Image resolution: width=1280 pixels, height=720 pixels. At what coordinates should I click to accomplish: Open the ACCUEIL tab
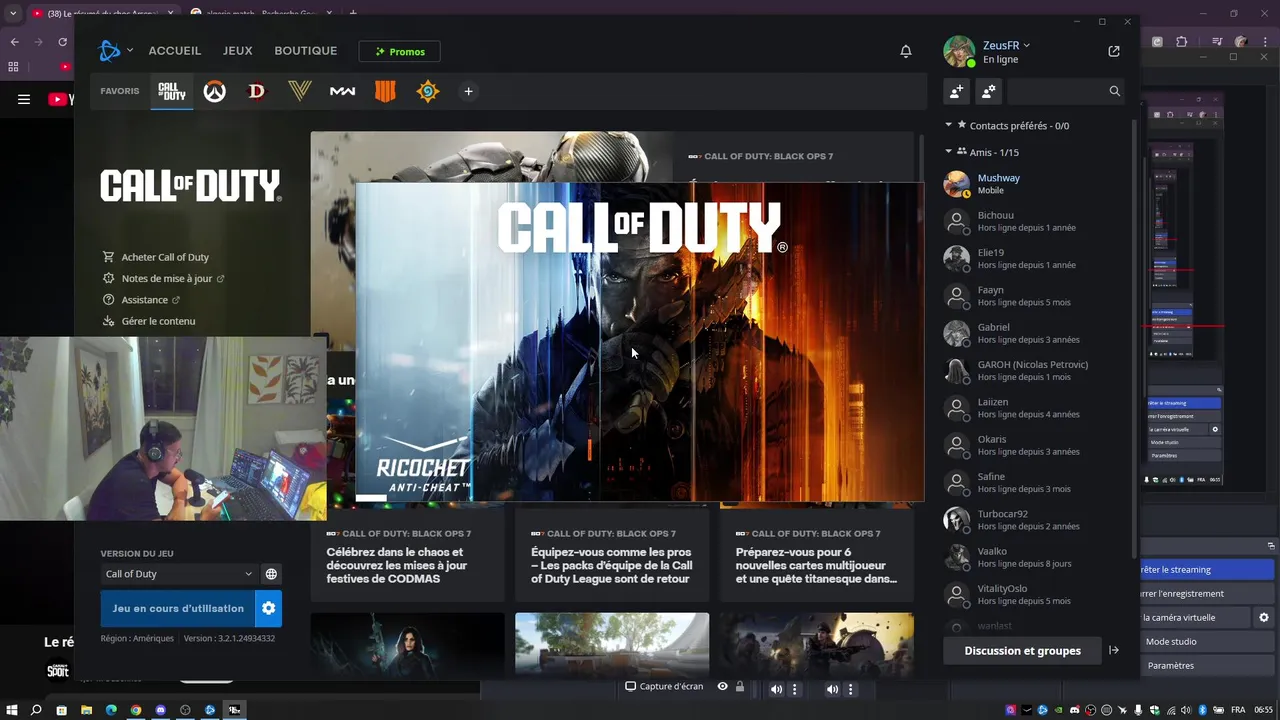(x=175, y=51)
